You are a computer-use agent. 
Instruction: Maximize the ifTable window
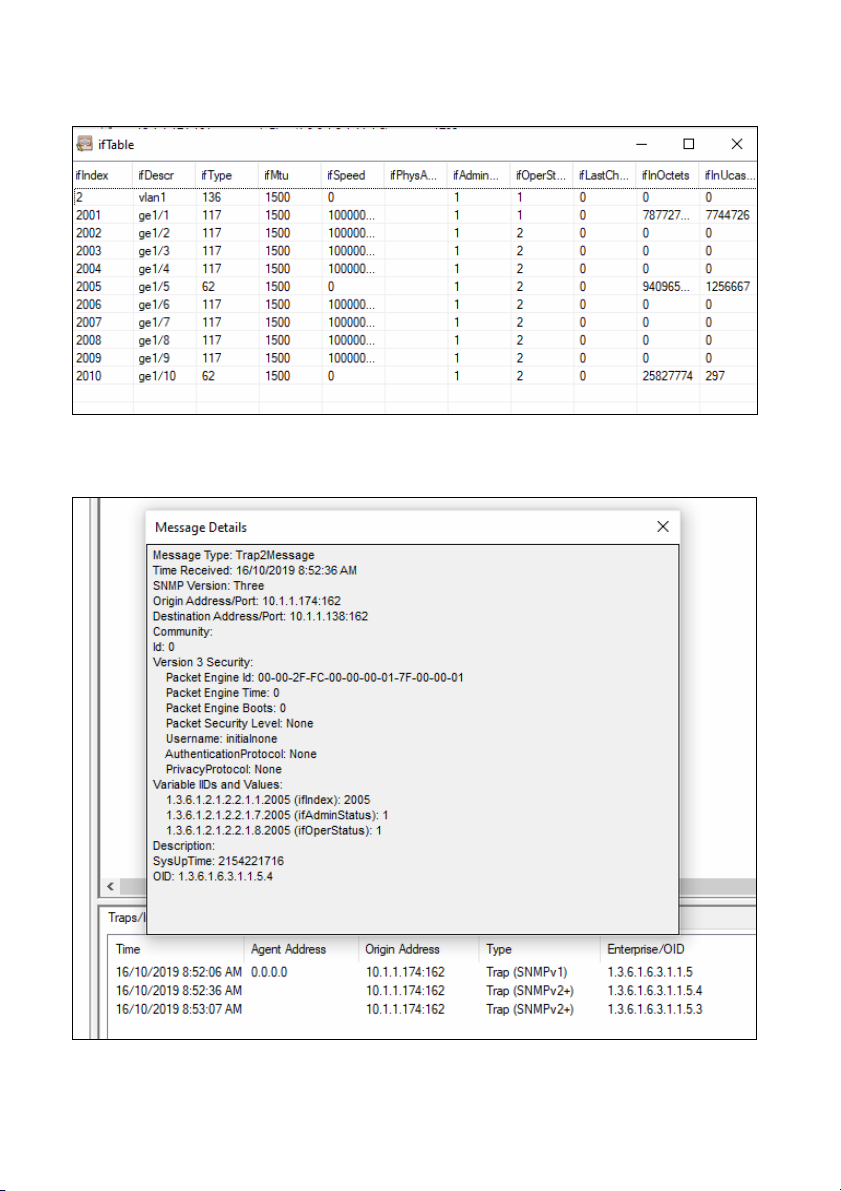click(688, 144)
